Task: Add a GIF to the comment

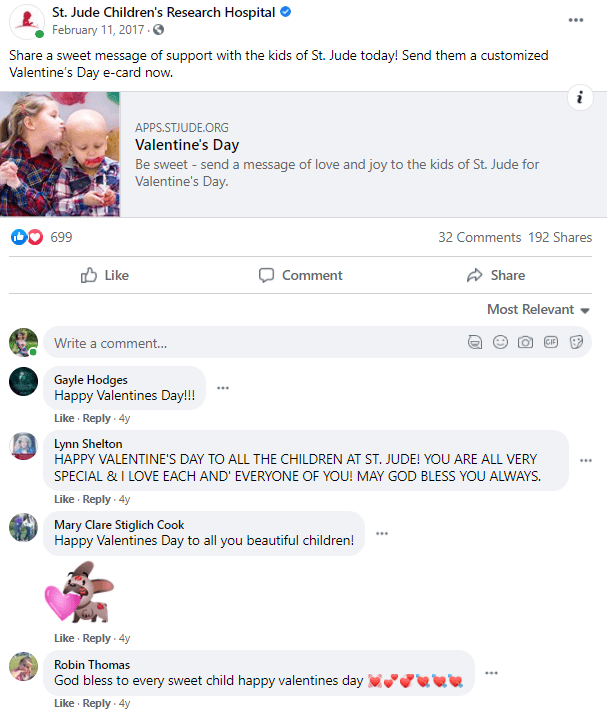Action: point(551,342)
